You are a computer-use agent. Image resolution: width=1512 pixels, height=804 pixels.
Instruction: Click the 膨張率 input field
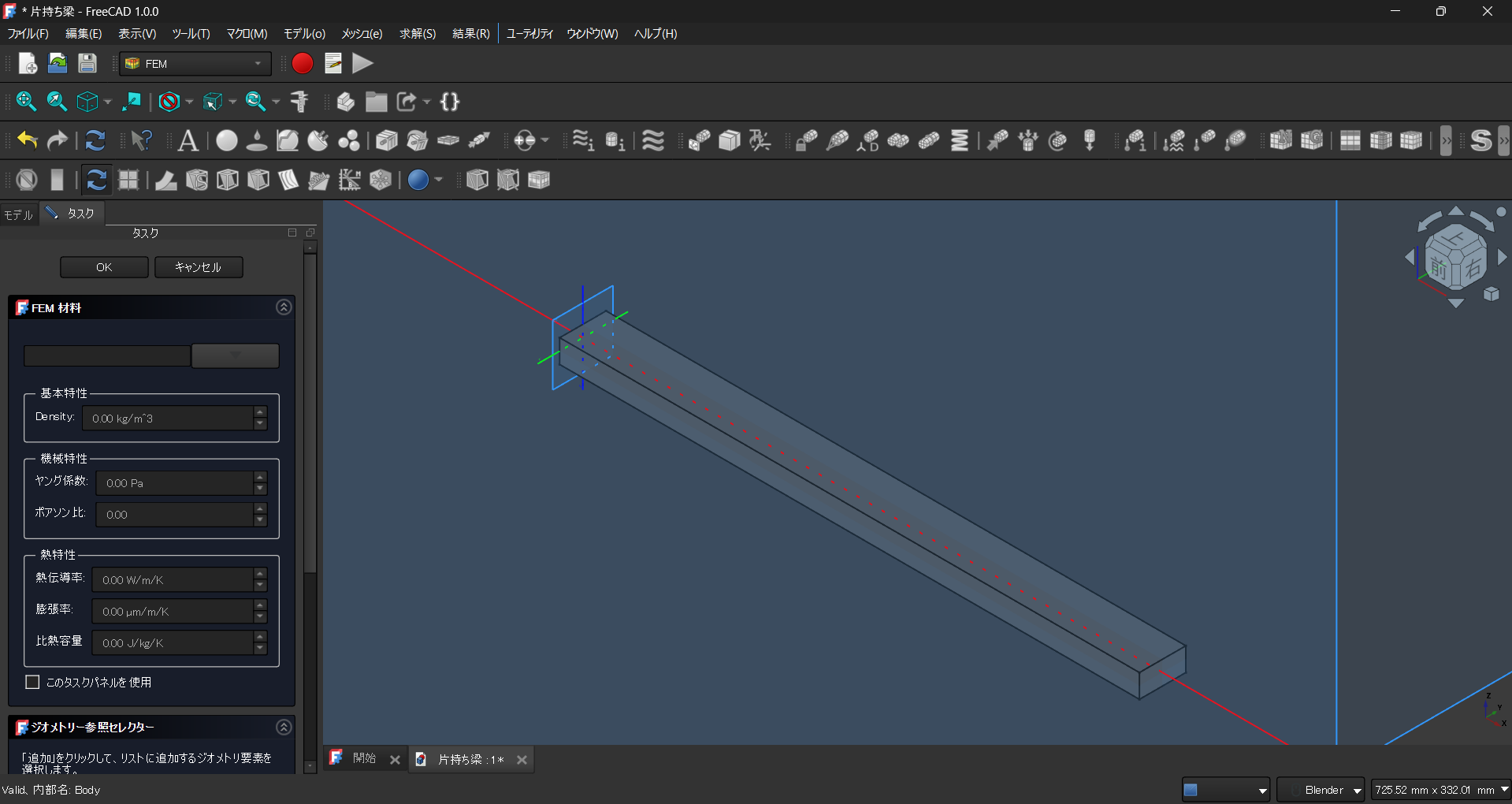173,612
